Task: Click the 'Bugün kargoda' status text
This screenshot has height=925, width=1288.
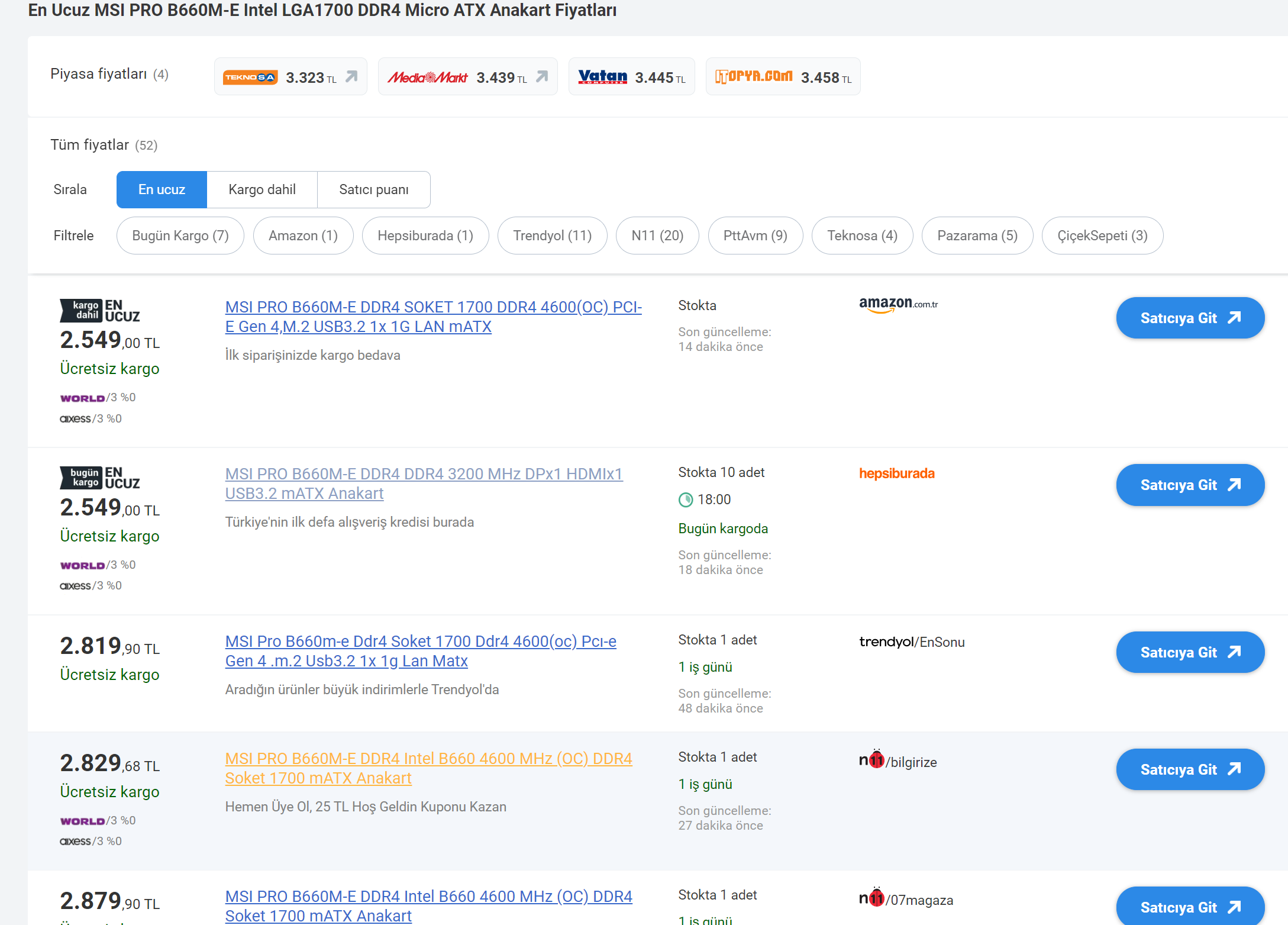Action: point(723,528)
